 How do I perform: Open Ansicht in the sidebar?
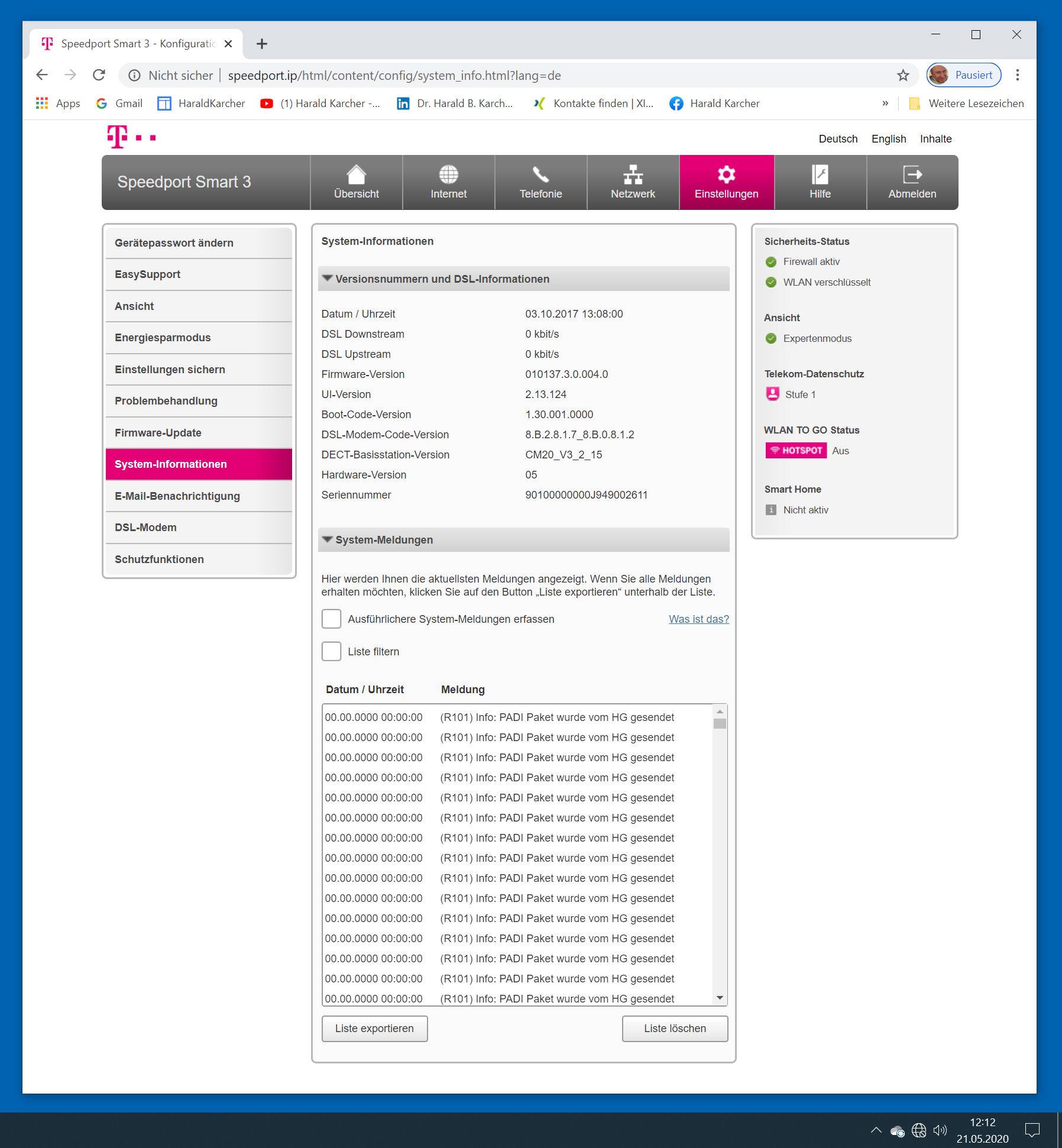(199, 306)
